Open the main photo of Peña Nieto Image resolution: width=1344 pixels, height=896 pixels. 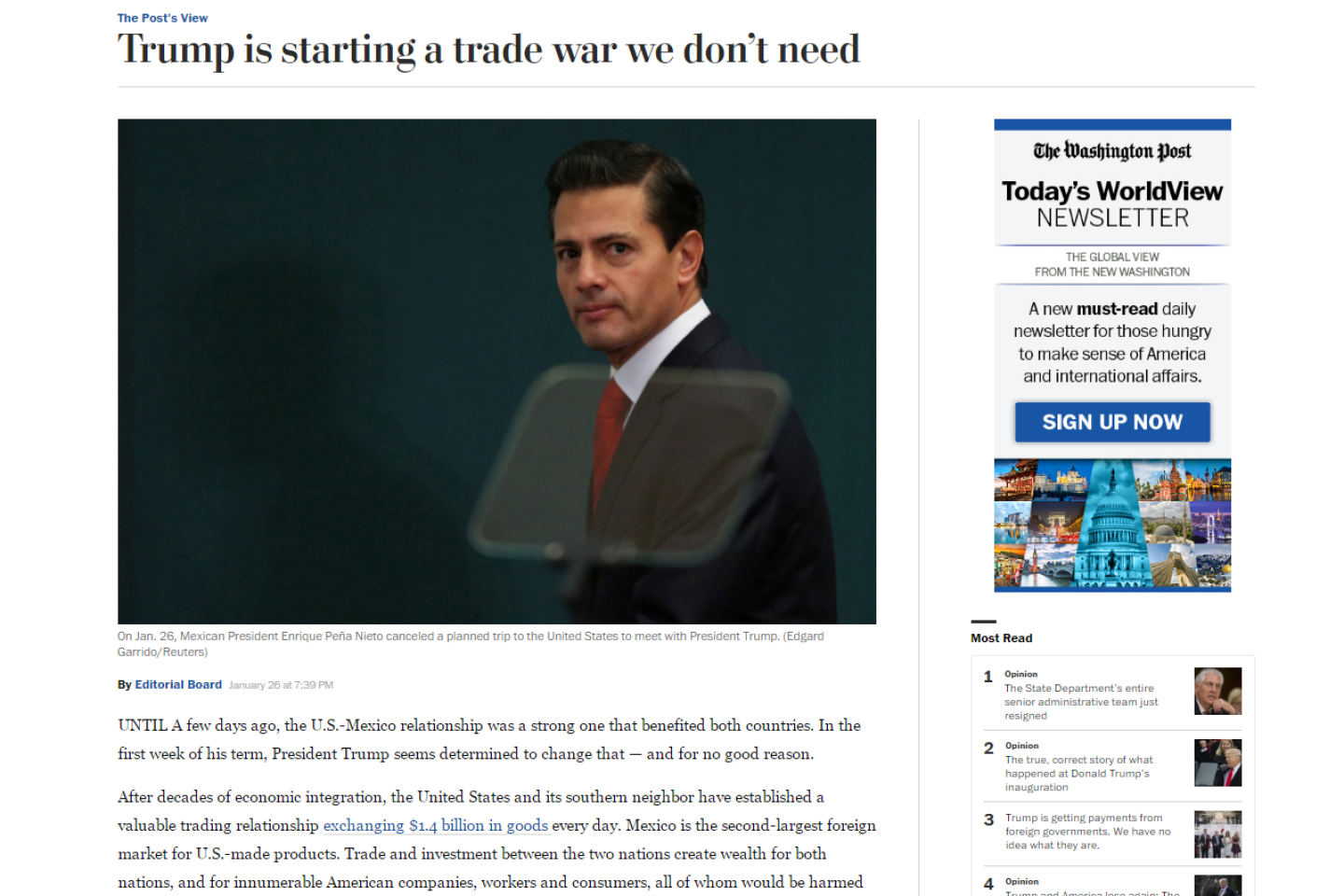(x=497, y=371)
